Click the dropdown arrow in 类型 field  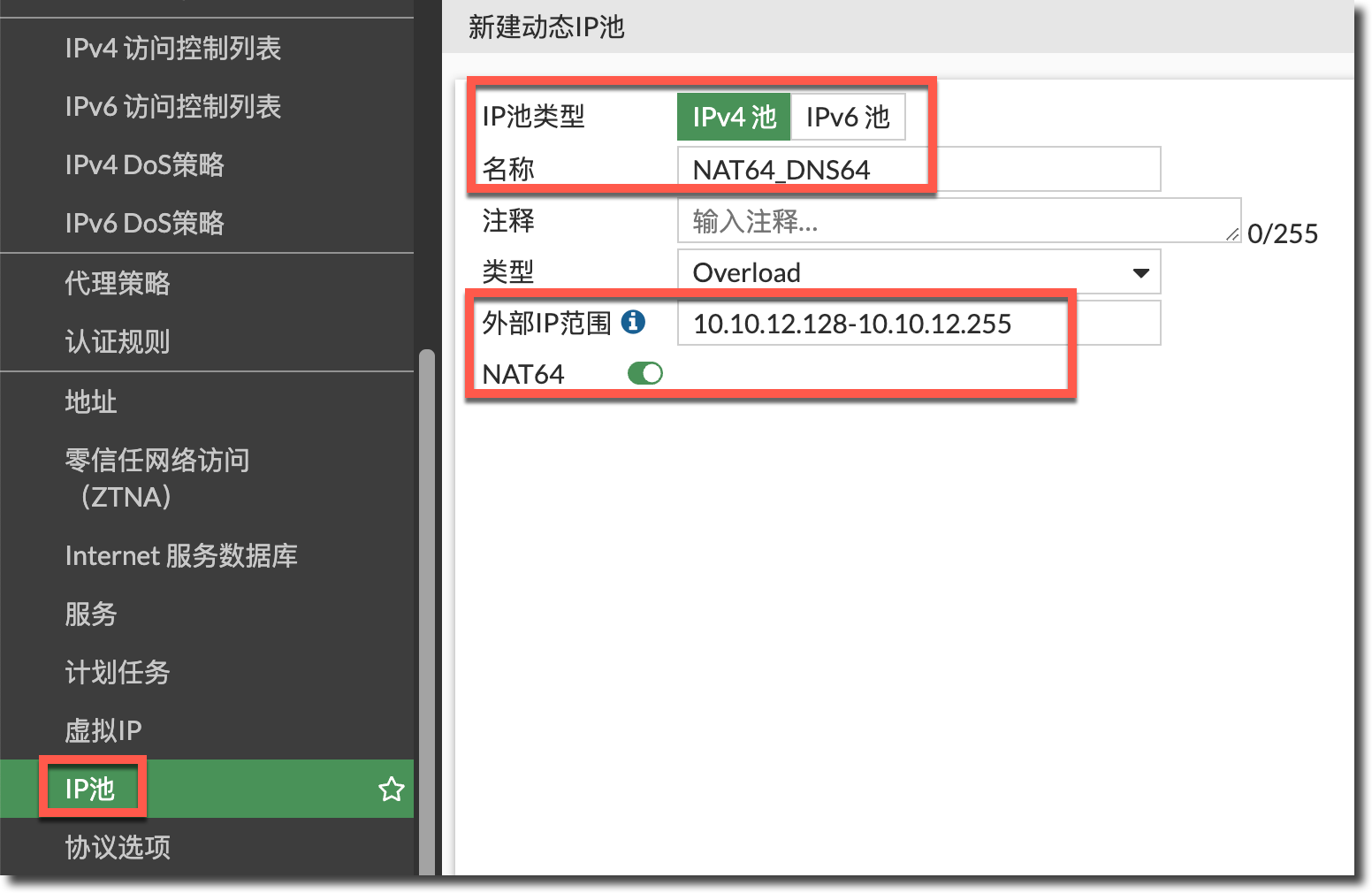coord(1140,273)
